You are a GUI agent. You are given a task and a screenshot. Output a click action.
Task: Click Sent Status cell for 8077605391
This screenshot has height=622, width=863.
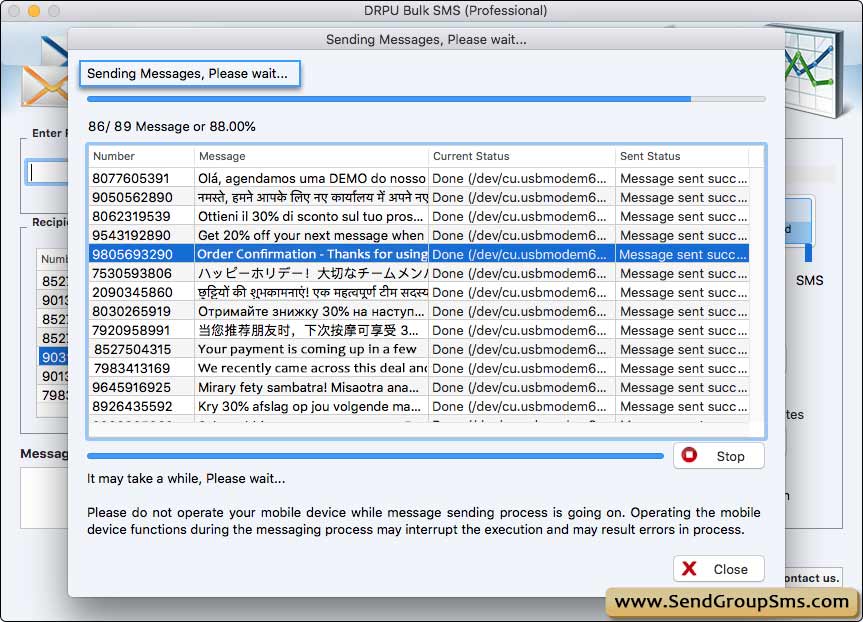point(682,178)
